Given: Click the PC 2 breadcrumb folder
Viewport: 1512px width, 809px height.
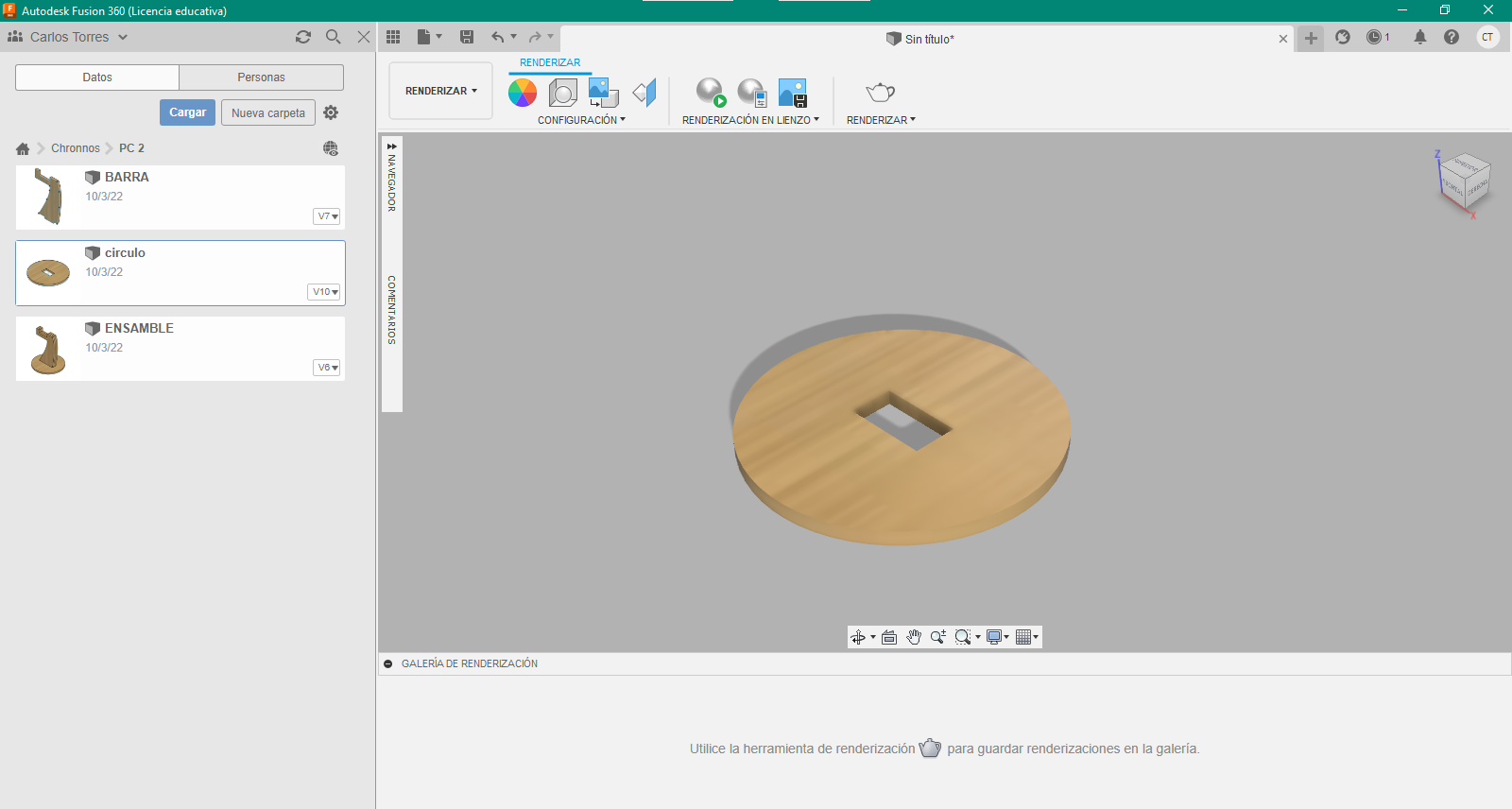Looking at the screenshot, I should tap(131, 148).
